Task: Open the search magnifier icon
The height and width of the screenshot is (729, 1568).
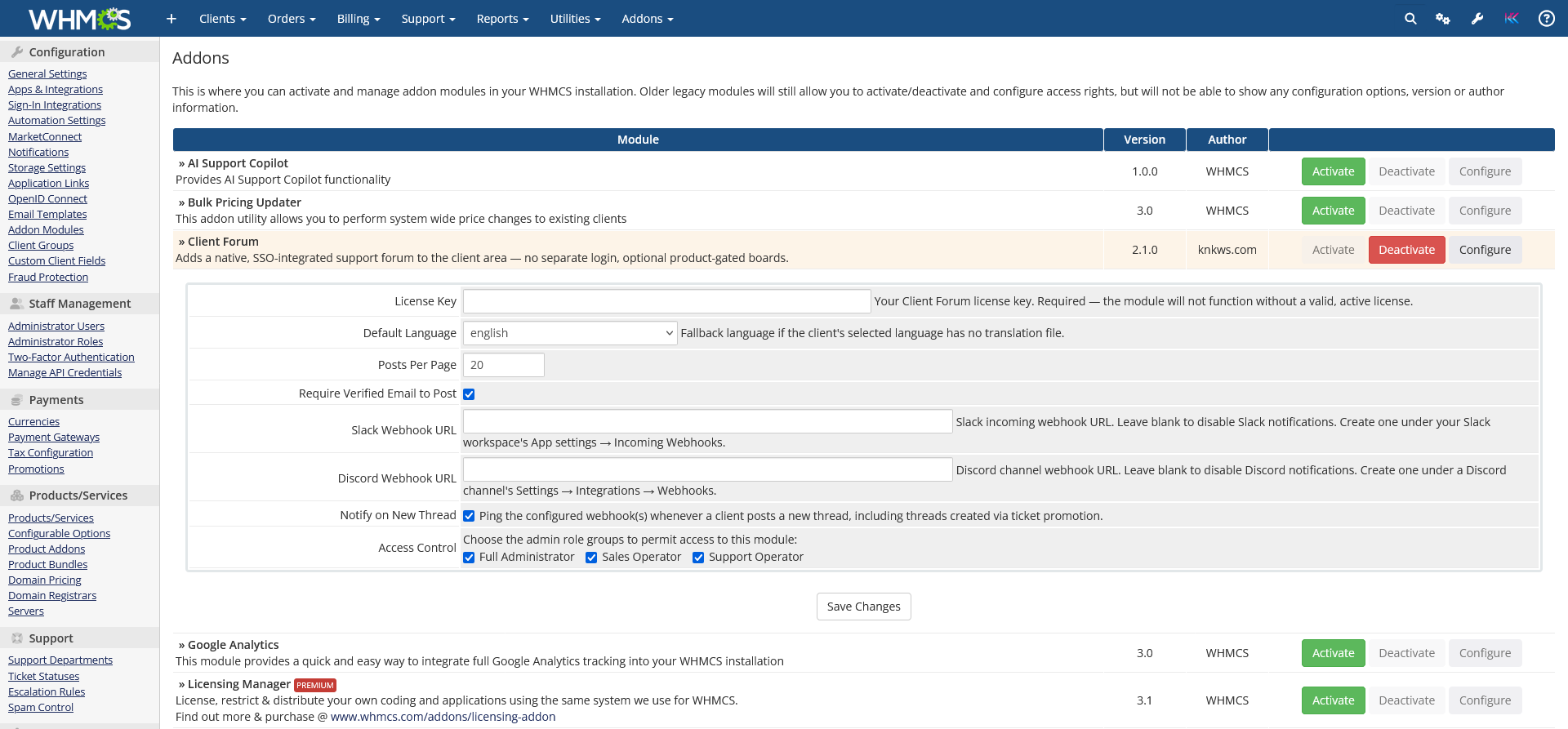Action: (x=1410, y=19)
